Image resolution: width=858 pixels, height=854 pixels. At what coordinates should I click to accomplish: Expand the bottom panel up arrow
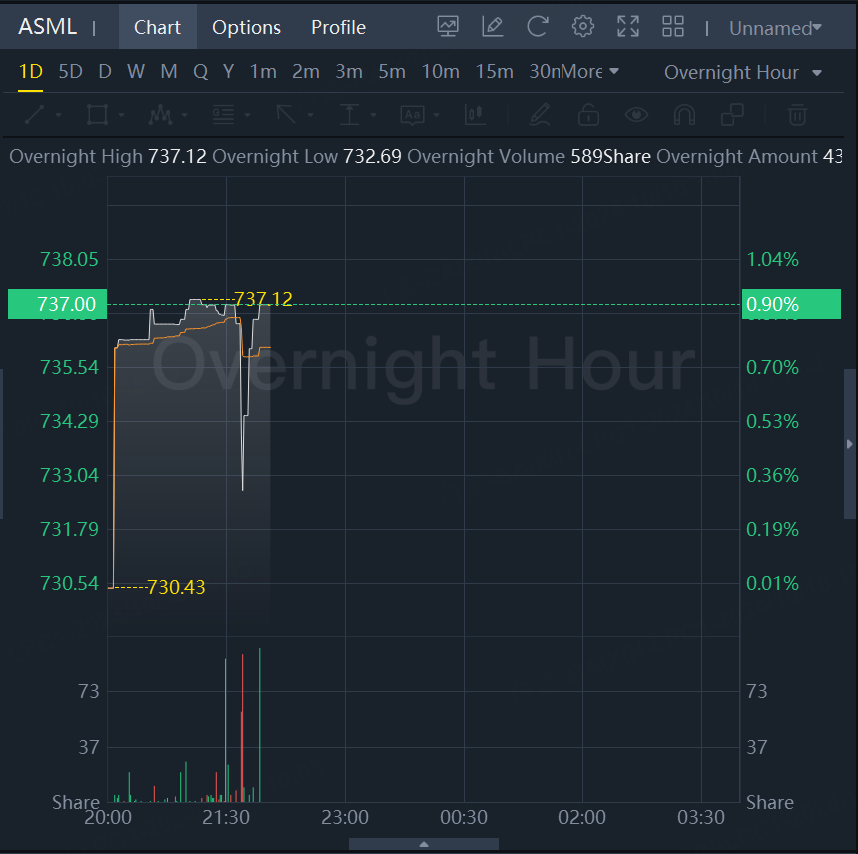click(x=424, y=844)
